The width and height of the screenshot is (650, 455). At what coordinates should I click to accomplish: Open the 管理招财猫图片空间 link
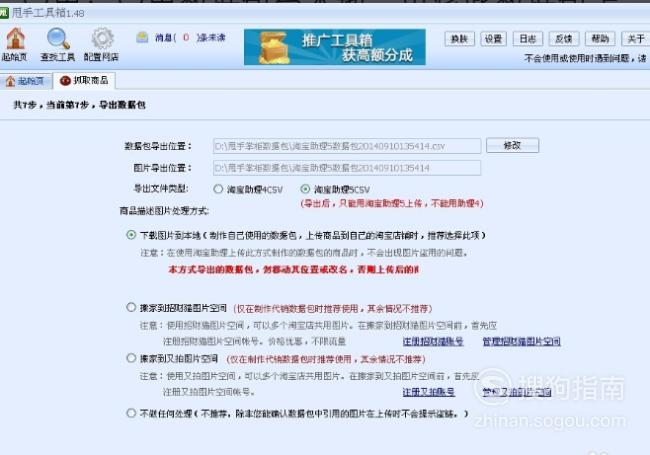521,341
